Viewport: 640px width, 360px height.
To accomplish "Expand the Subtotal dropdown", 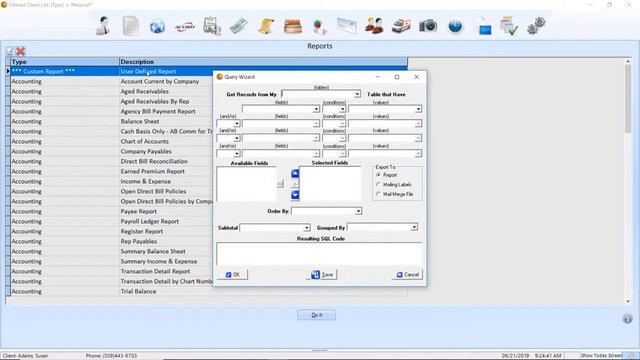I will click(307, 228).
